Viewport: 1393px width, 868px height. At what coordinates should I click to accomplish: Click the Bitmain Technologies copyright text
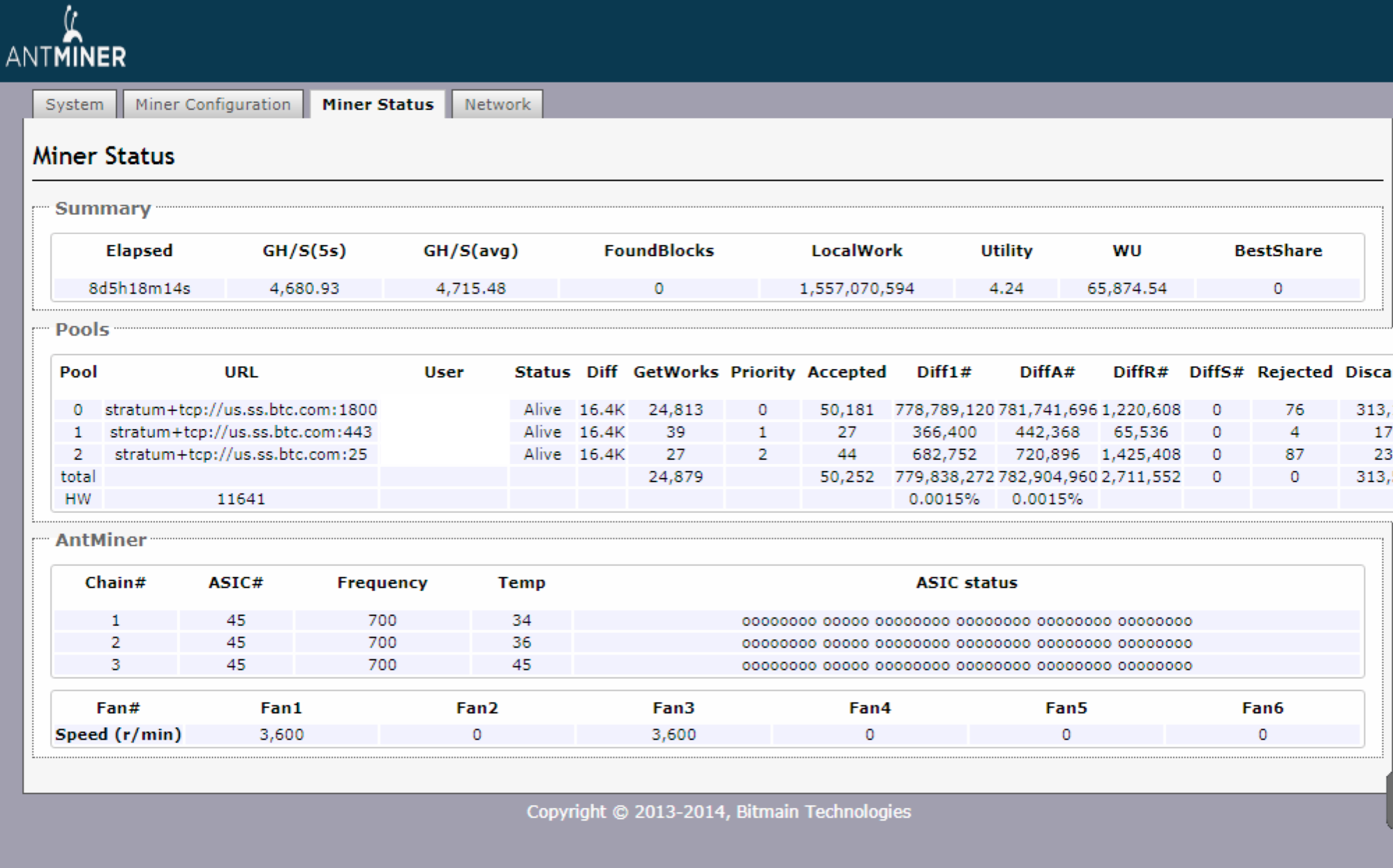[719, 811]
